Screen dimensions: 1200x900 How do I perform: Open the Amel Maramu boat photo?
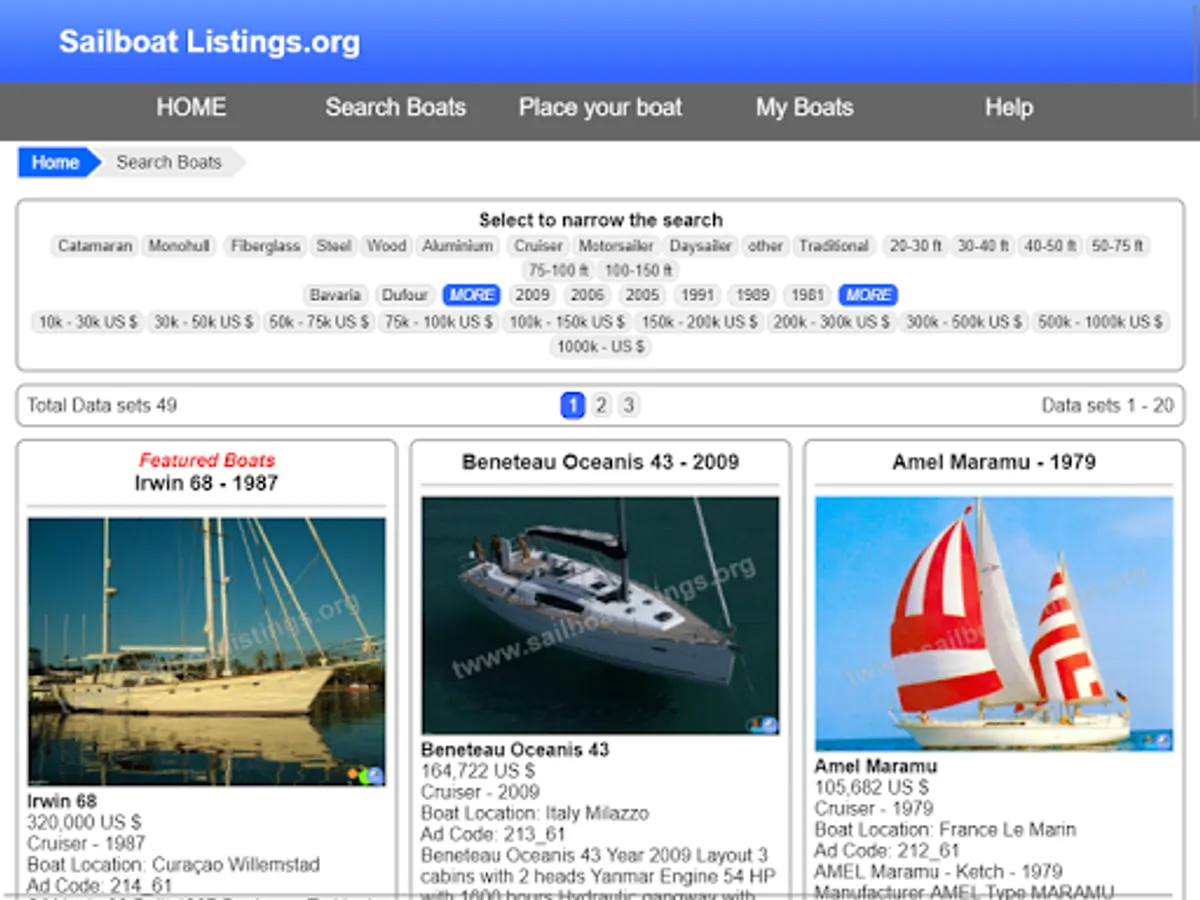coord(994,624)
